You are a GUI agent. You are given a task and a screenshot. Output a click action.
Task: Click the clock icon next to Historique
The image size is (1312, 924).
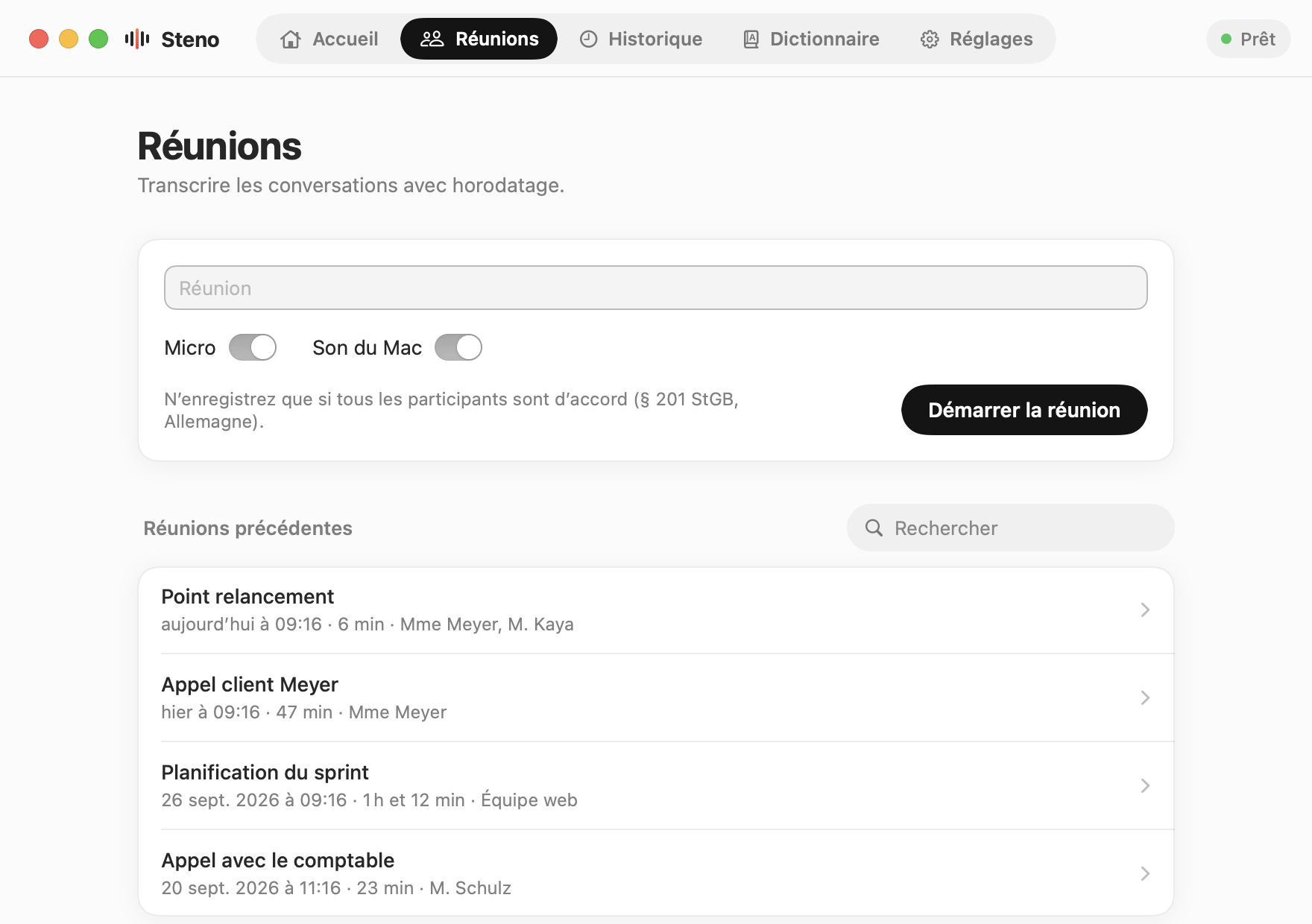pos(589,39)
